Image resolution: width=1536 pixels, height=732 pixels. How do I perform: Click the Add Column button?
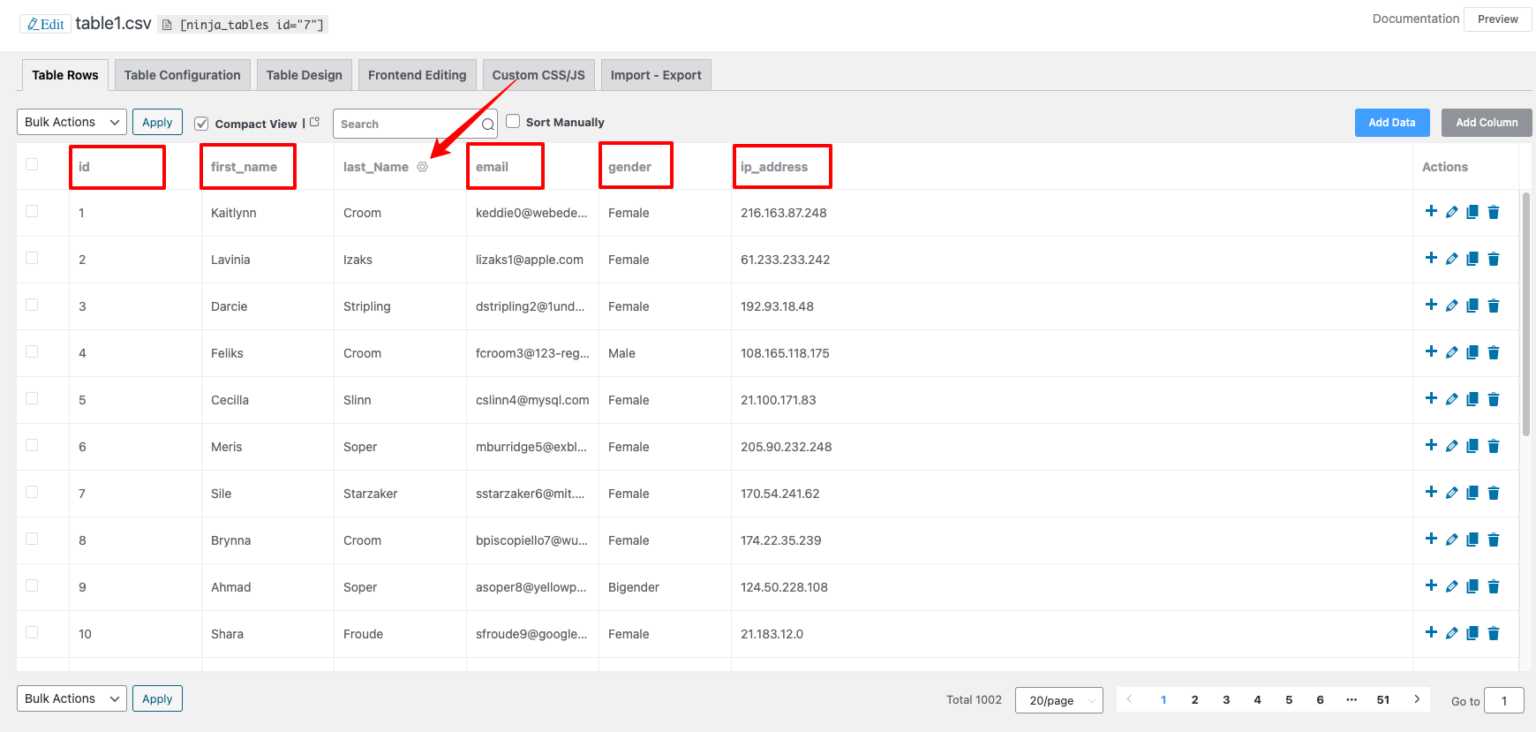tap(1486, 122)
